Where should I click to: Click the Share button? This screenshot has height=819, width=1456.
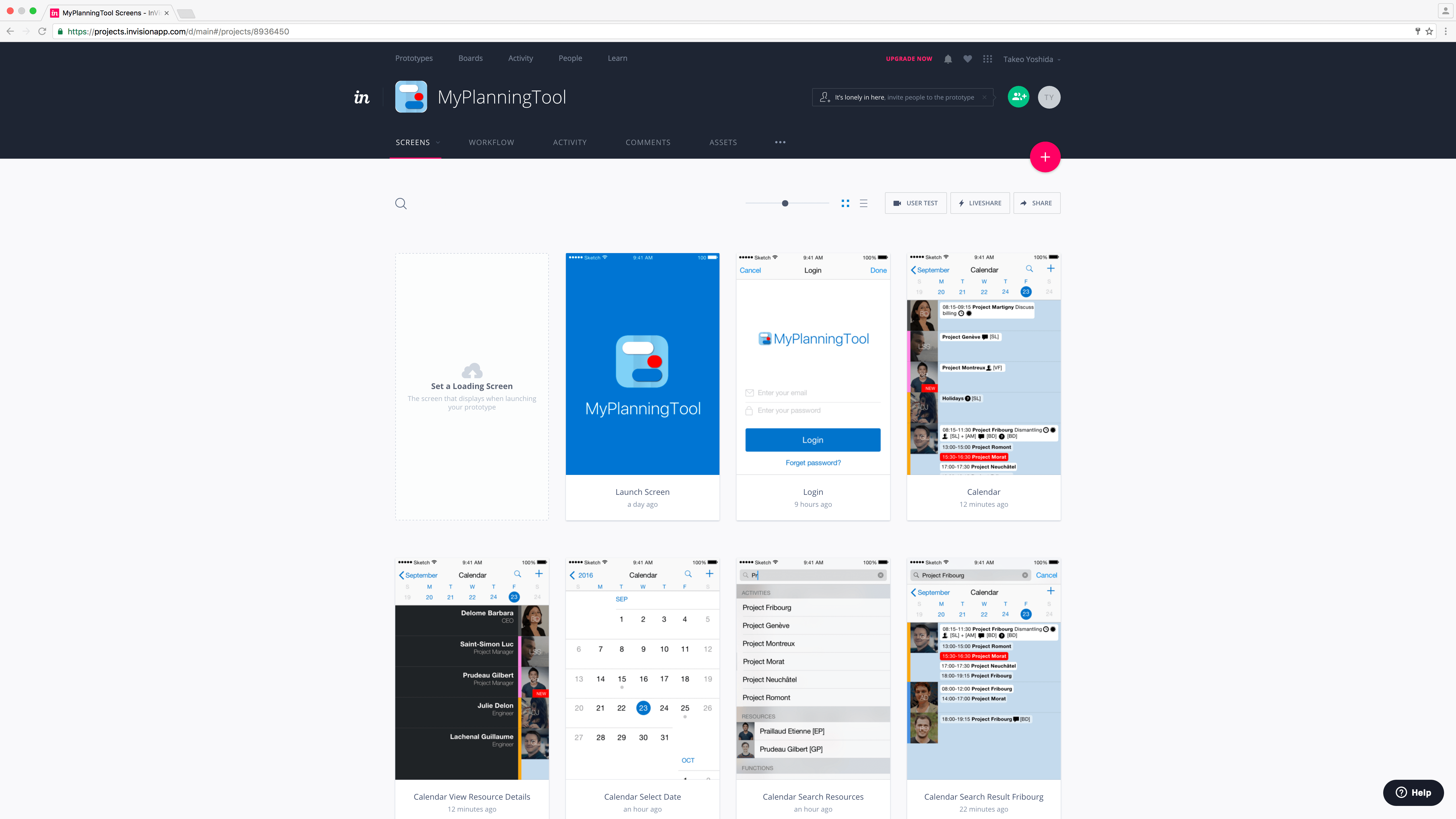coord(1037,204)
